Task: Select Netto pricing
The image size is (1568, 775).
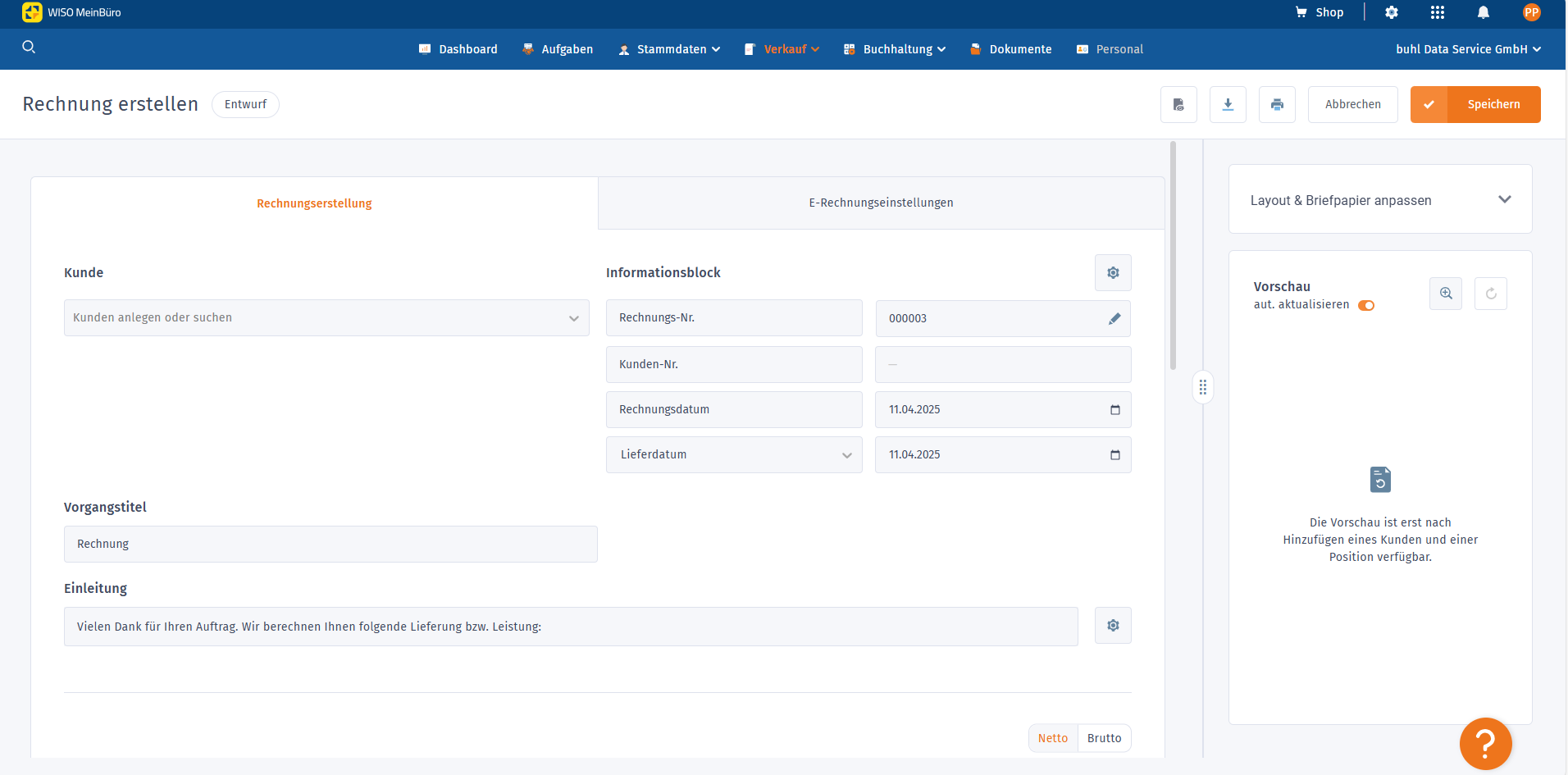Action: click(x=1053, y=738)
